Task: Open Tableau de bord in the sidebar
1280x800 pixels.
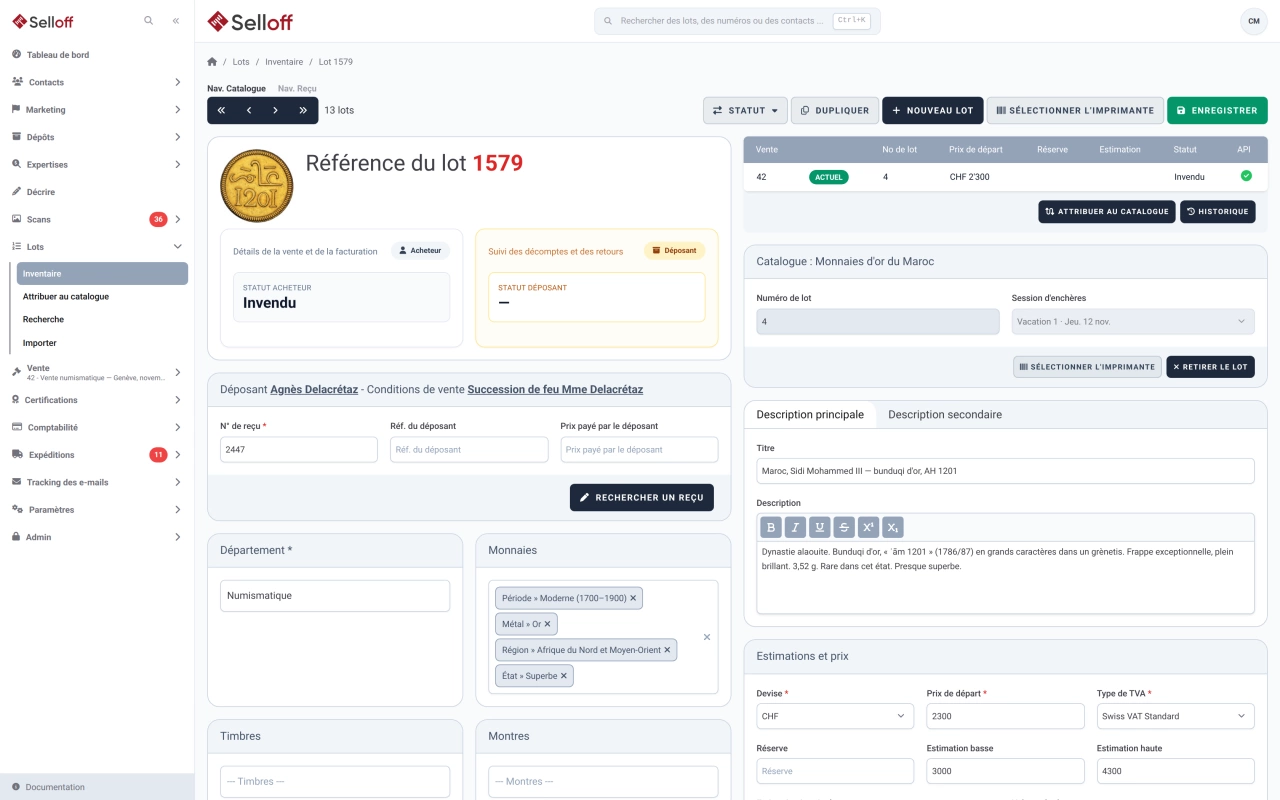Action: point(97,55)
